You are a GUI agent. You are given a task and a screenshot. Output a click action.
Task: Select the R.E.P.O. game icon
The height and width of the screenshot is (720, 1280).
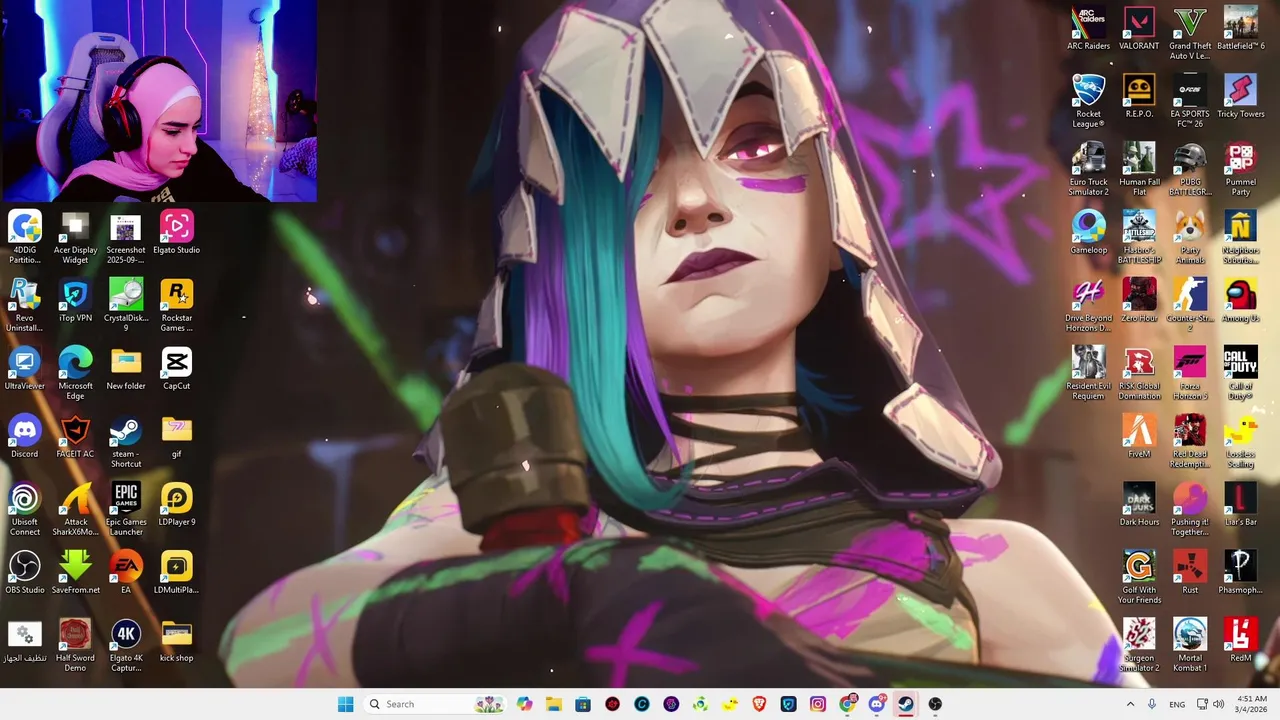coord(1139,97)
